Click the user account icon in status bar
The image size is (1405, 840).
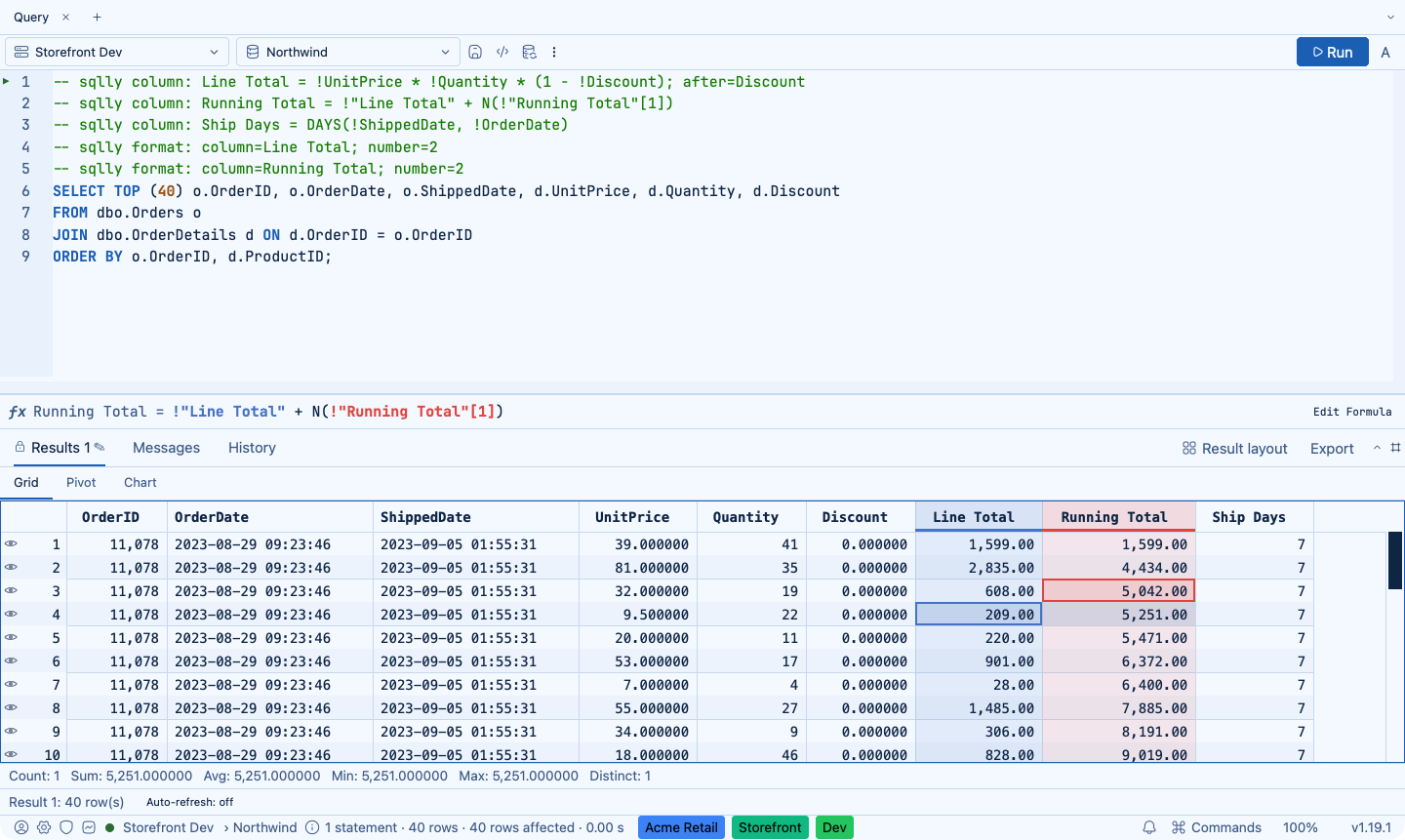(x=21, y=827)
